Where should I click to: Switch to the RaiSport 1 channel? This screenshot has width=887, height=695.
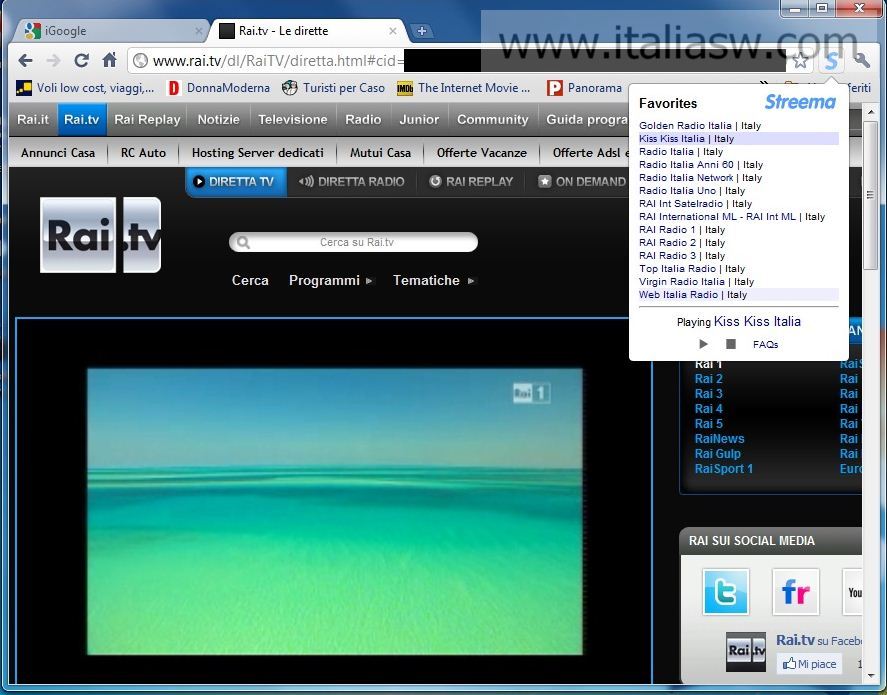tap(724, 469)
